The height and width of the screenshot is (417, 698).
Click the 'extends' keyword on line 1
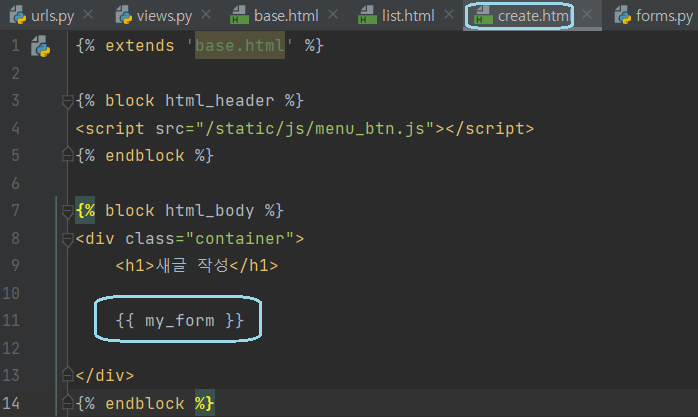(x=140, y=46)
